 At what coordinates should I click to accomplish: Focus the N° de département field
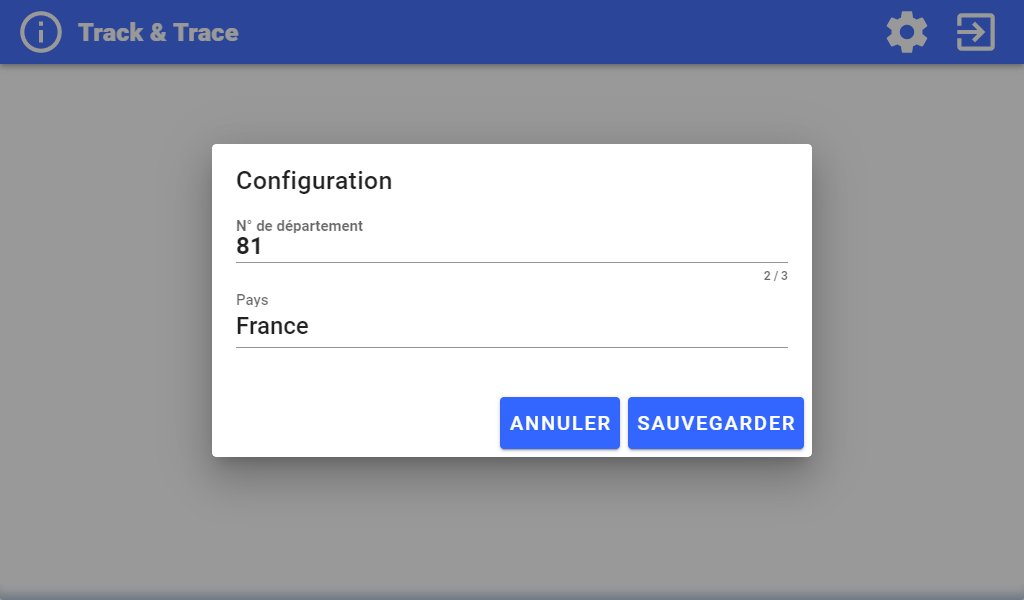tap(511, 240)
